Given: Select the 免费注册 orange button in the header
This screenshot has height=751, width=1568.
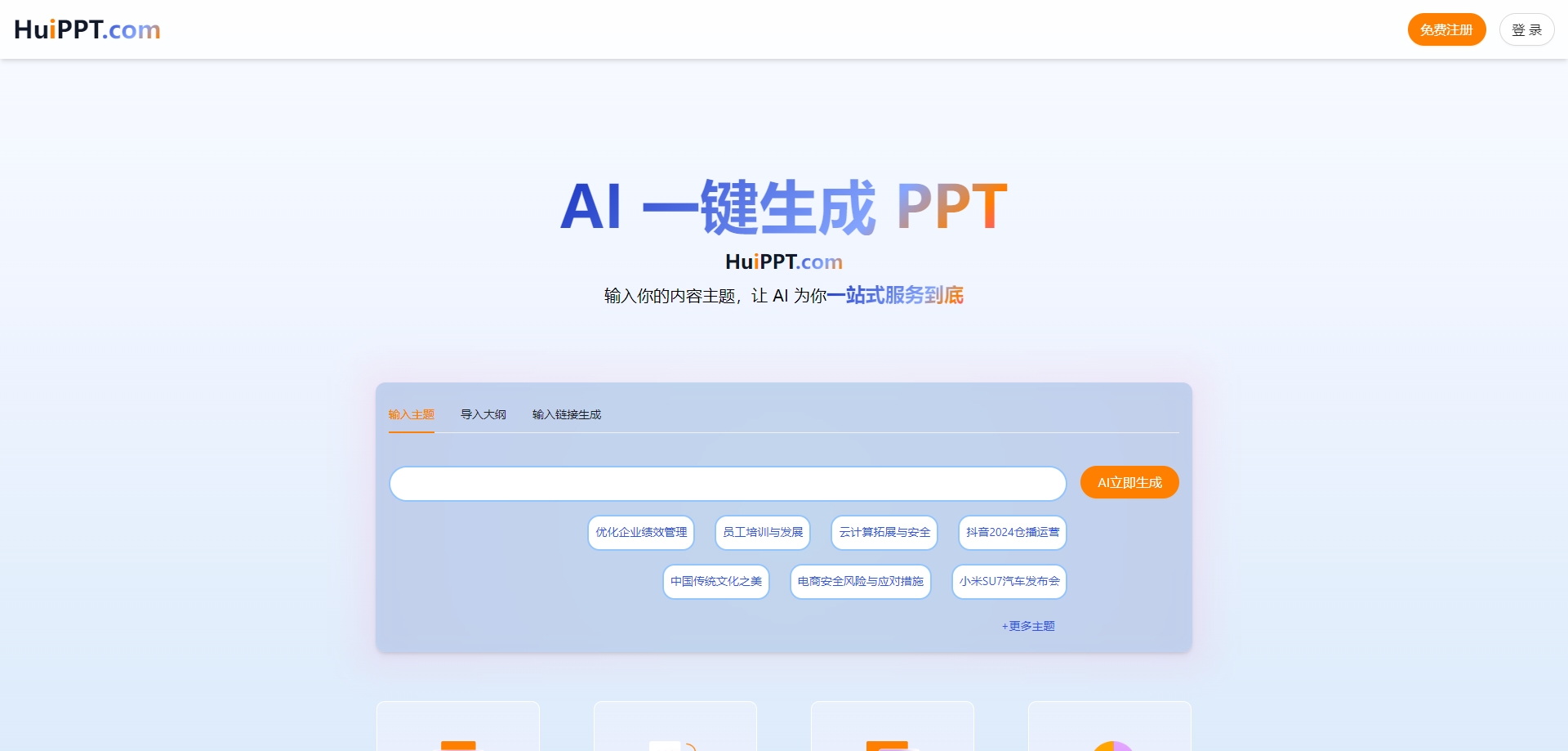Looking at the screenshot, I should pyautogui.click(x=1446, y=29).
